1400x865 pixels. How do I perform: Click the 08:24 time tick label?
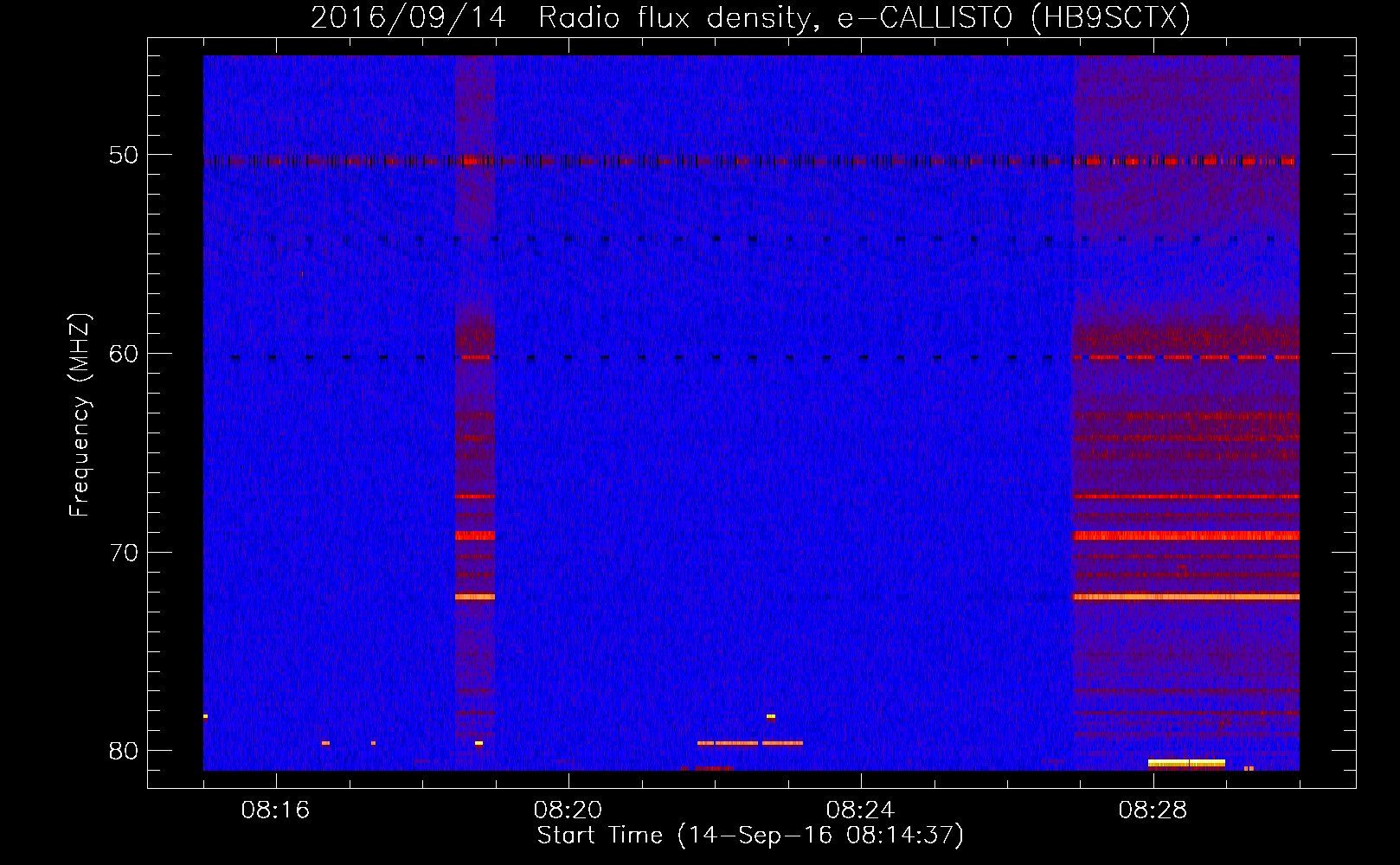[860, 811]
